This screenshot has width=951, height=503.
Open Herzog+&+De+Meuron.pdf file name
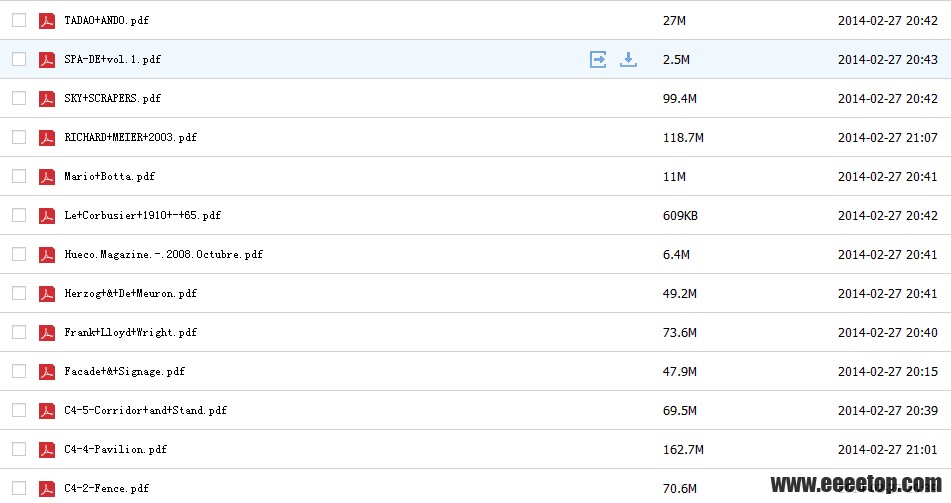click(x=130, y=293)
